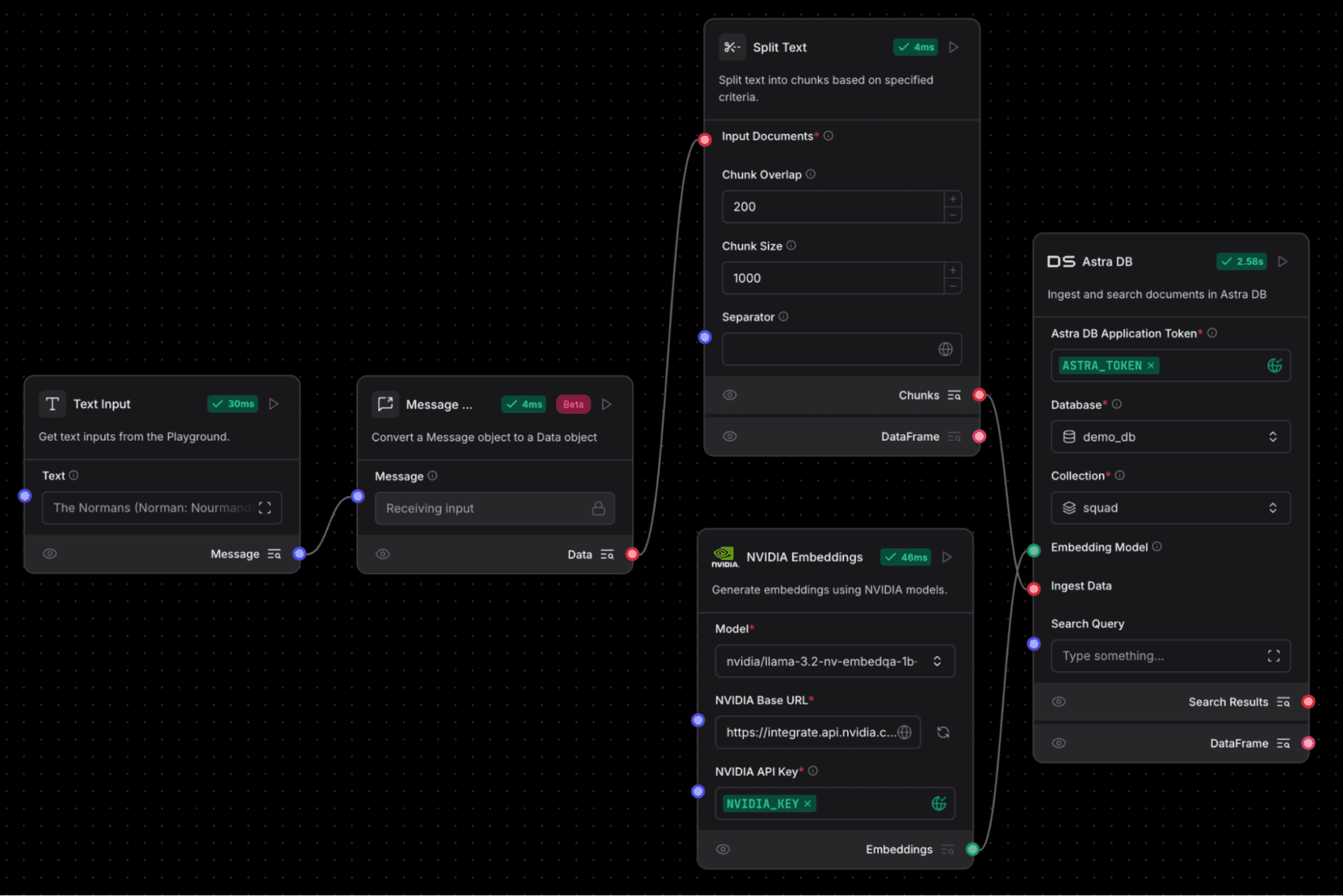1343x896 pixels.
Task: Click the lock icon in the Message field
Action: 599,508
